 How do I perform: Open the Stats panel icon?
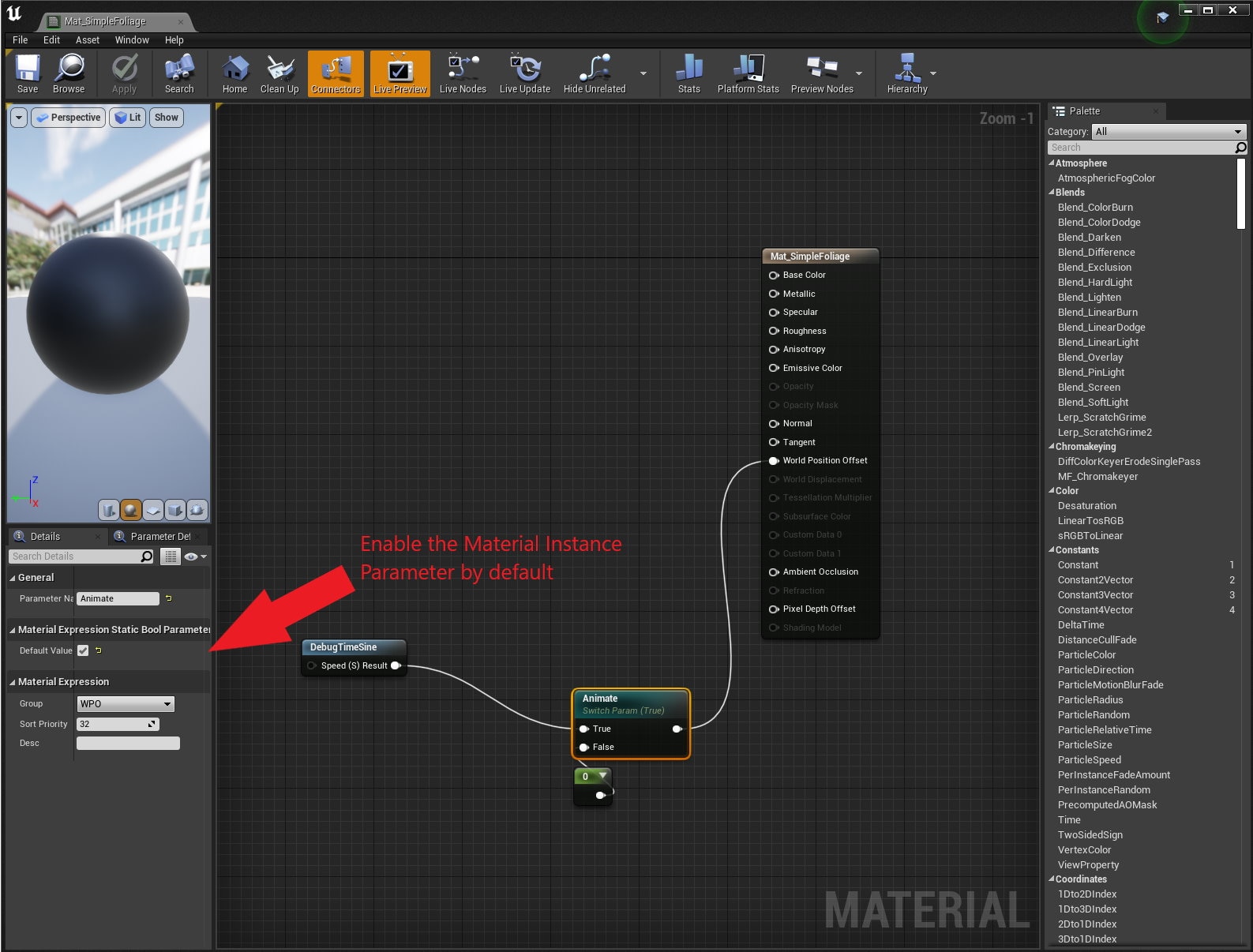point(688,69)
